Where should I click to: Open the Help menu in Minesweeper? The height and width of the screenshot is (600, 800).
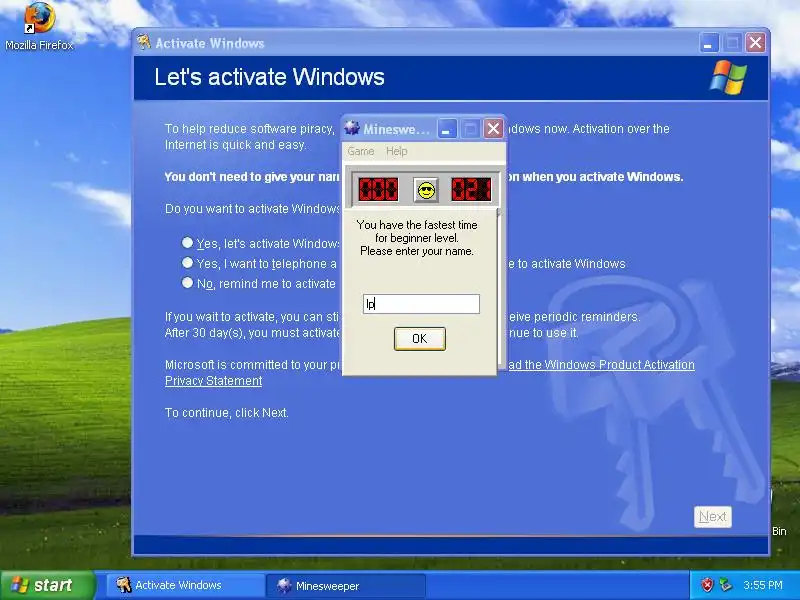click(x=396, y=151)
